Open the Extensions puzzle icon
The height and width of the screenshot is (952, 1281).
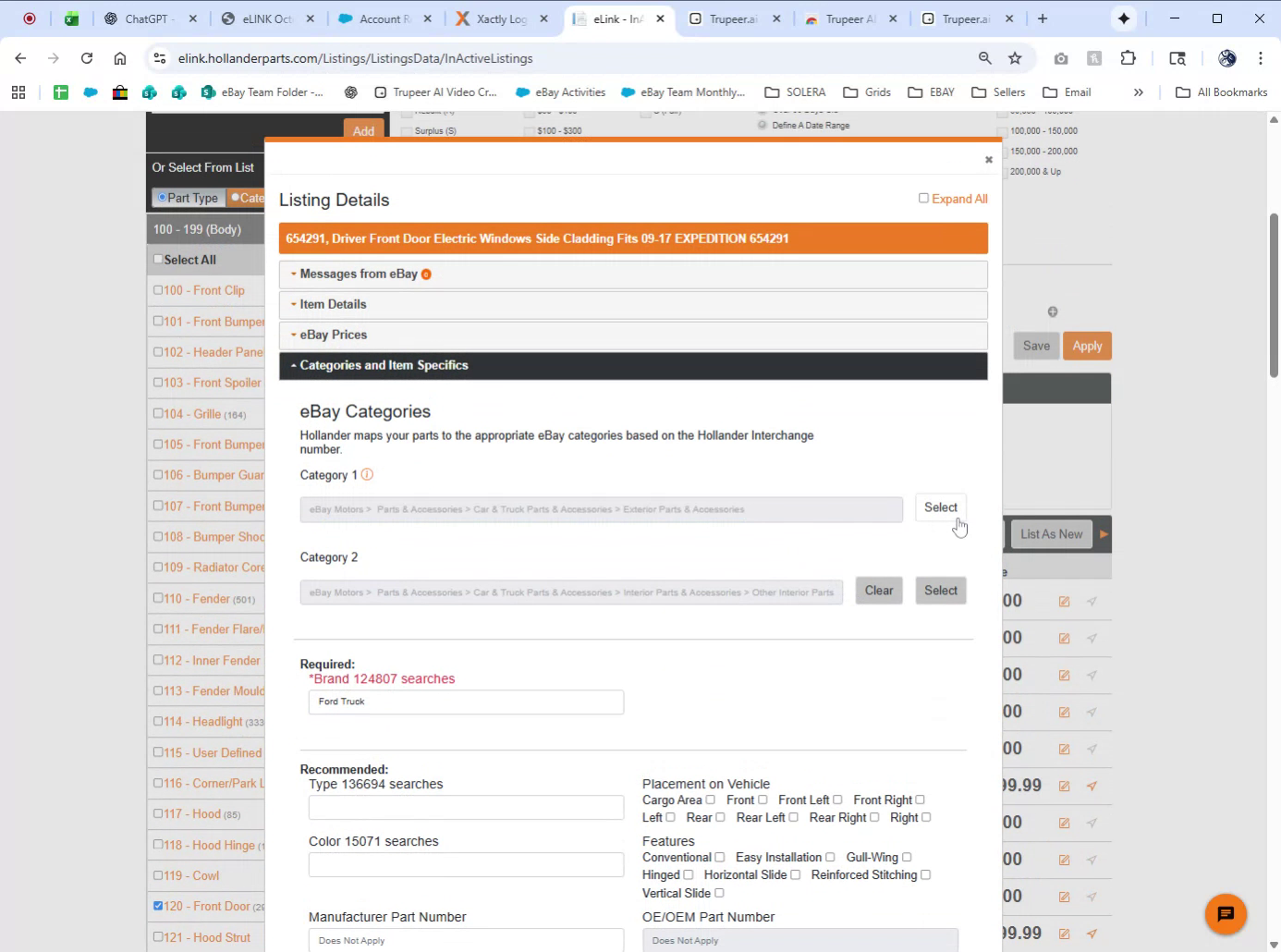(x=1128, y=58)
